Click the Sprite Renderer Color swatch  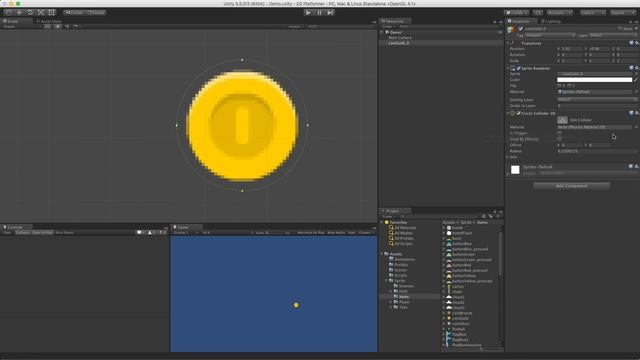tap(594, 80)
